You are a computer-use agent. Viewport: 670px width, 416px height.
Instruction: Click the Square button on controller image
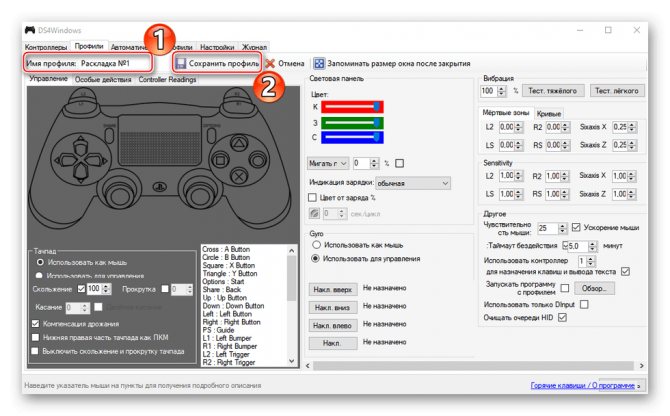(221, 161)
